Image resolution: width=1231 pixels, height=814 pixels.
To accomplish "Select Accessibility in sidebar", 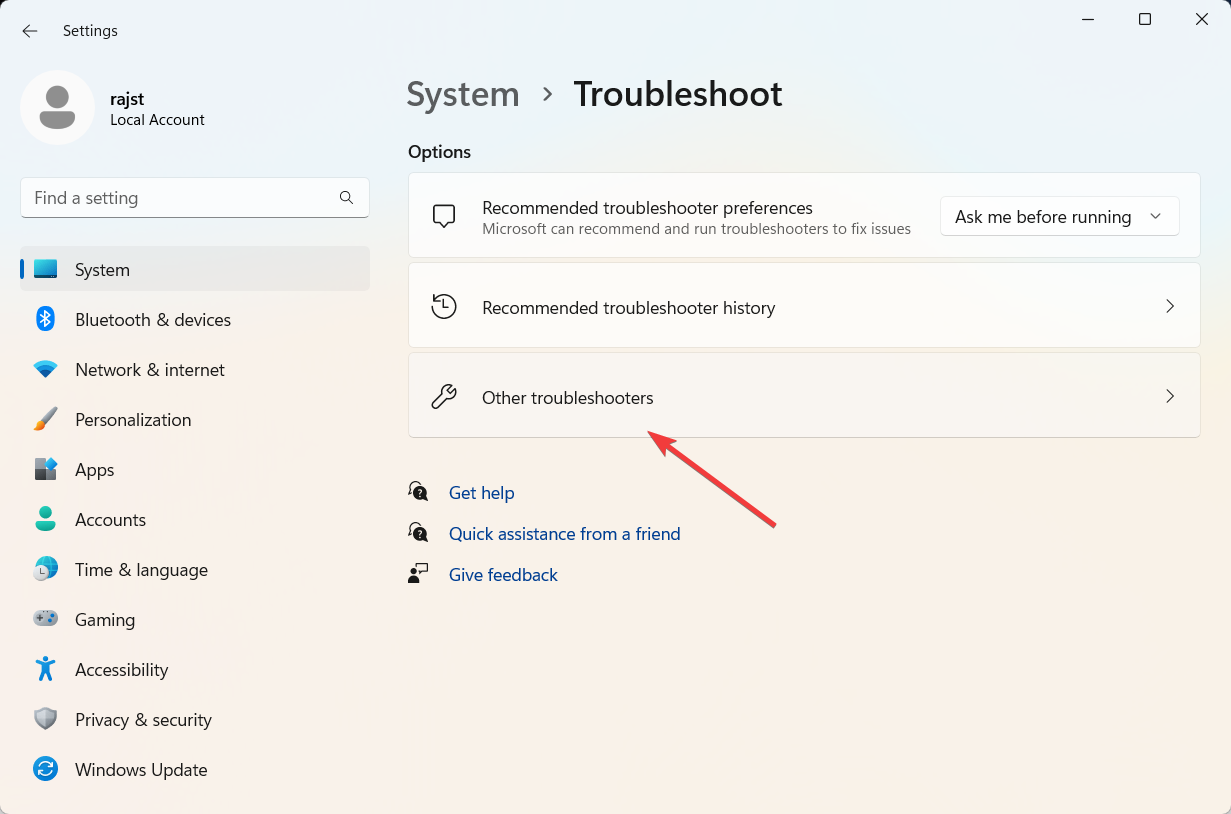I will coord(195,669).
